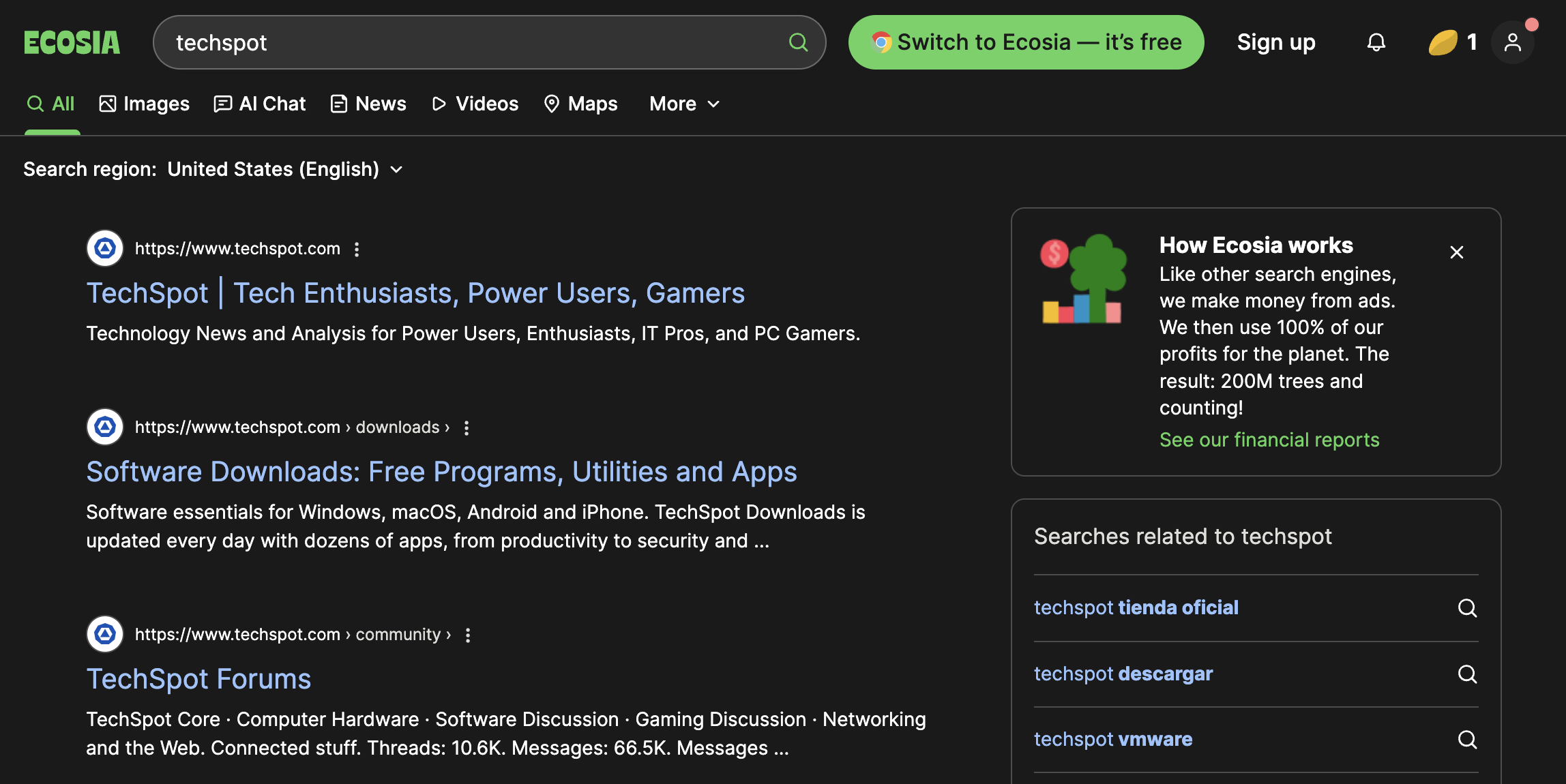Click the user profile avatar icon
The image size is (1566, 784).
[1513, 42]
